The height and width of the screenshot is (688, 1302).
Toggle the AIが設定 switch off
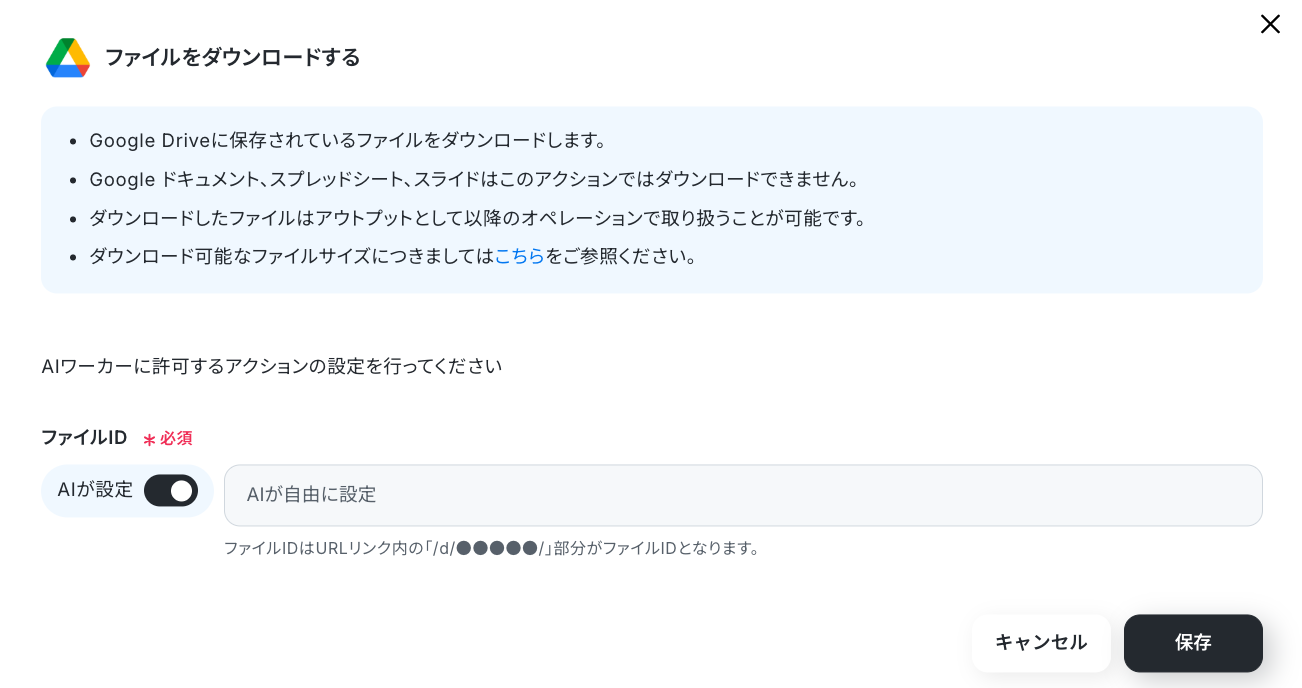(x=171, y=491)
